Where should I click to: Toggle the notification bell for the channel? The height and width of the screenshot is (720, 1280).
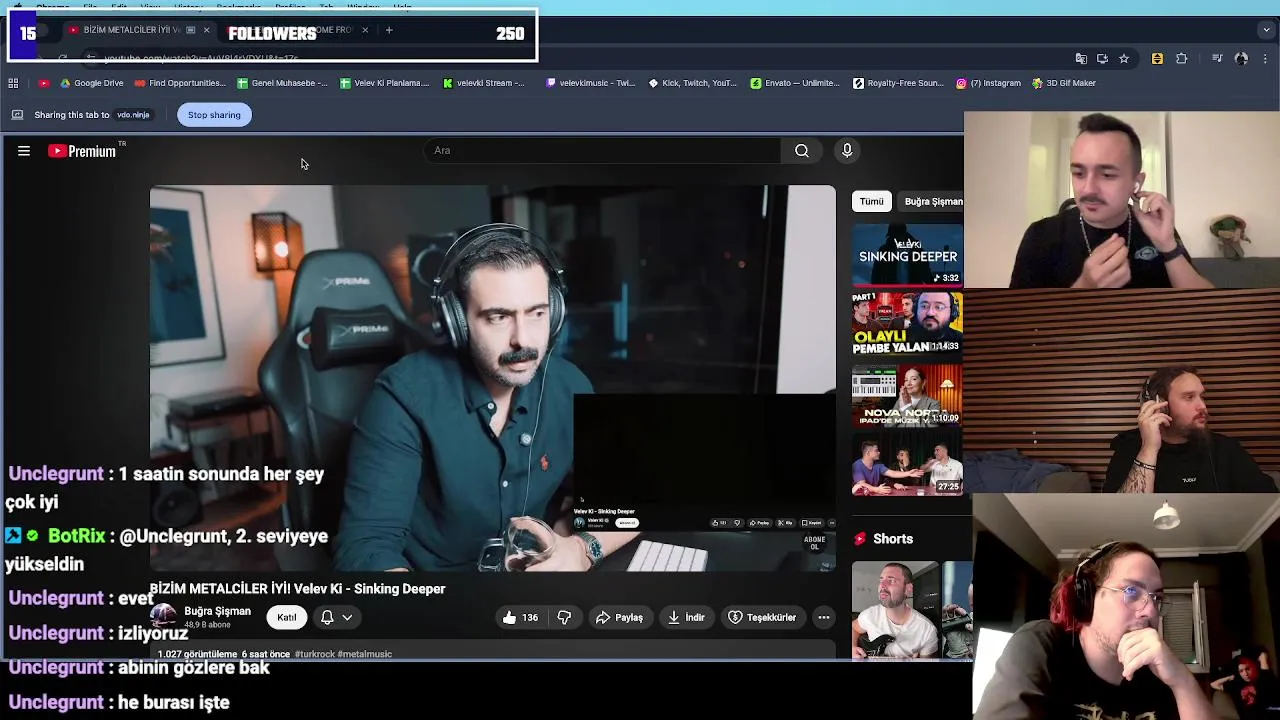tap(327, 617)
